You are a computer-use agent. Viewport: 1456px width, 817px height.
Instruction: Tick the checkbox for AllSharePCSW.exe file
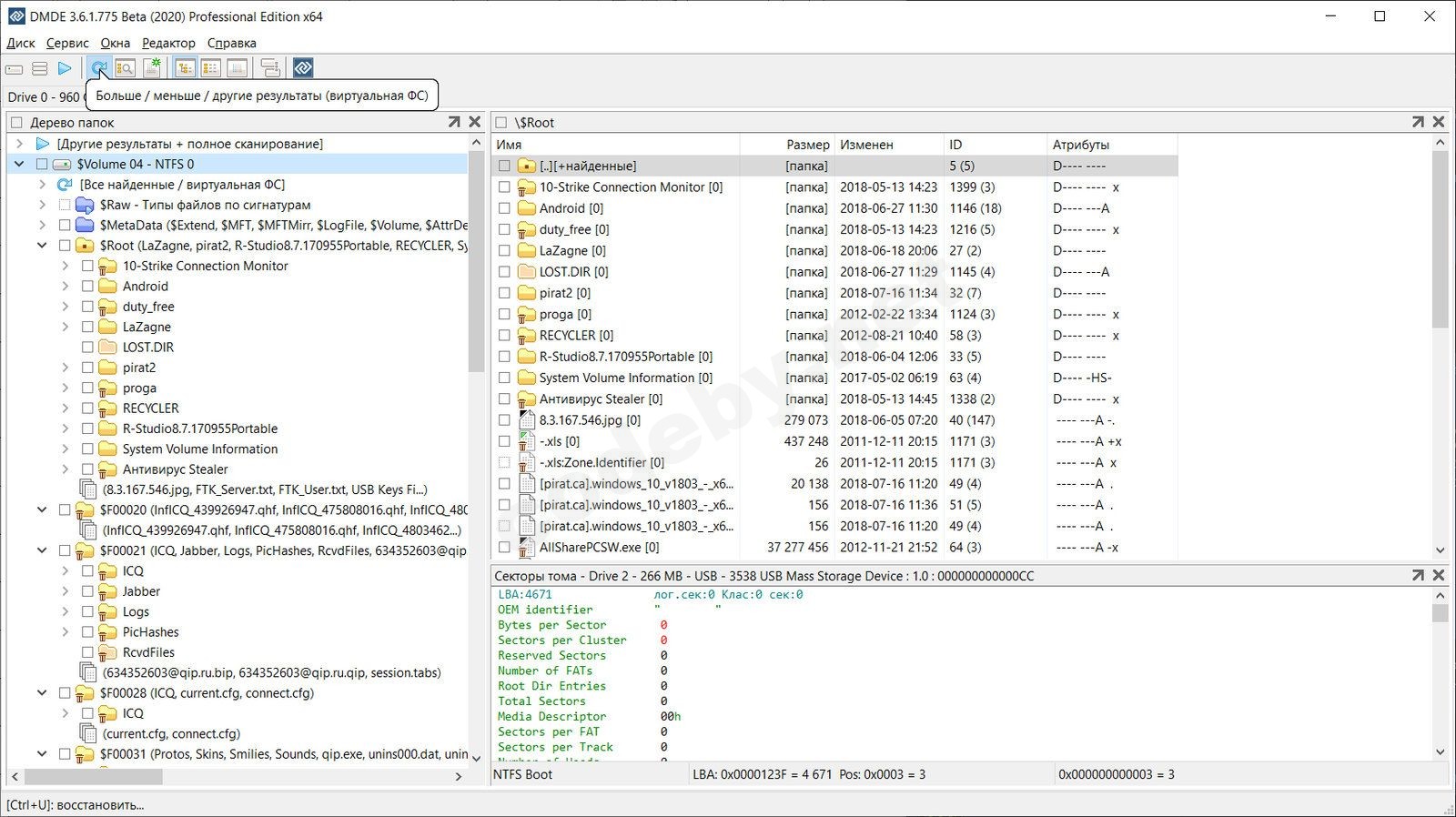coord(504,548)
